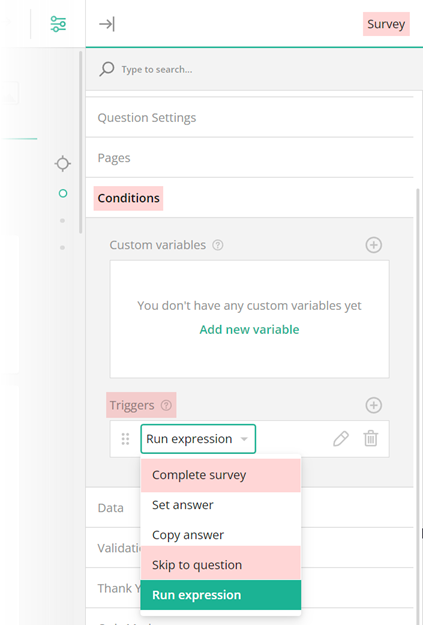Open the Run expression trigger dropdown

tap(198, 439)
